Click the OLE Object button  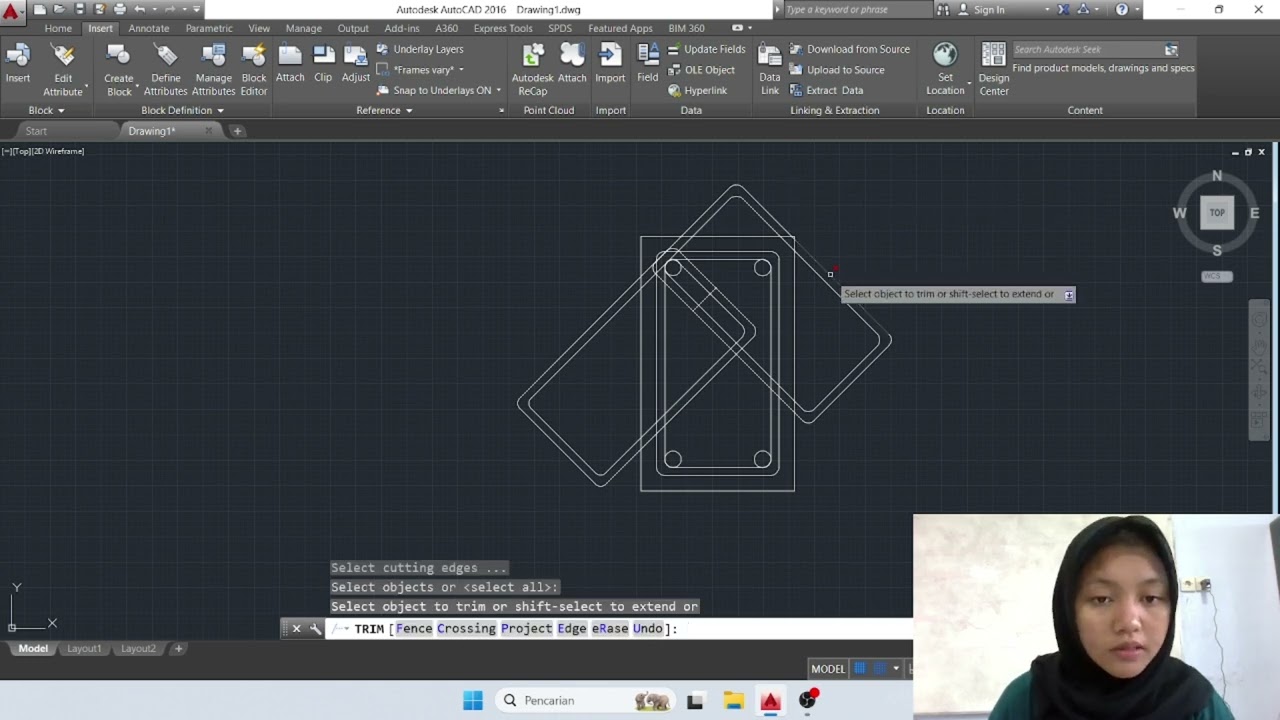click(x=701, y=70)
